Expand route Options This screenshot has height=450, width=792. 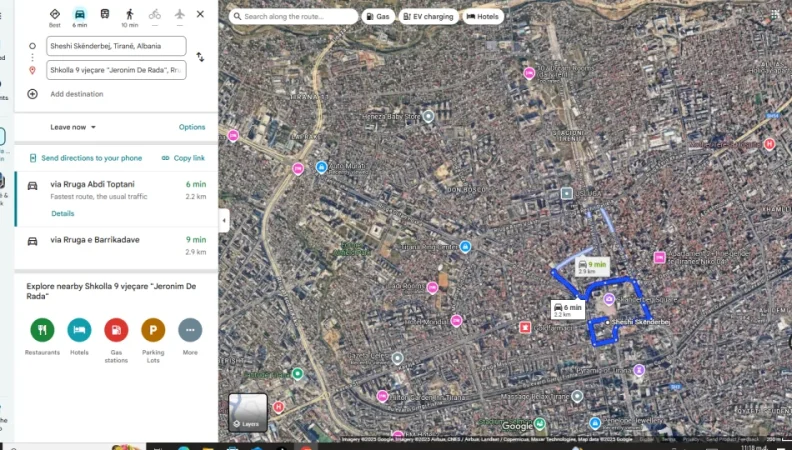(192, 127)
